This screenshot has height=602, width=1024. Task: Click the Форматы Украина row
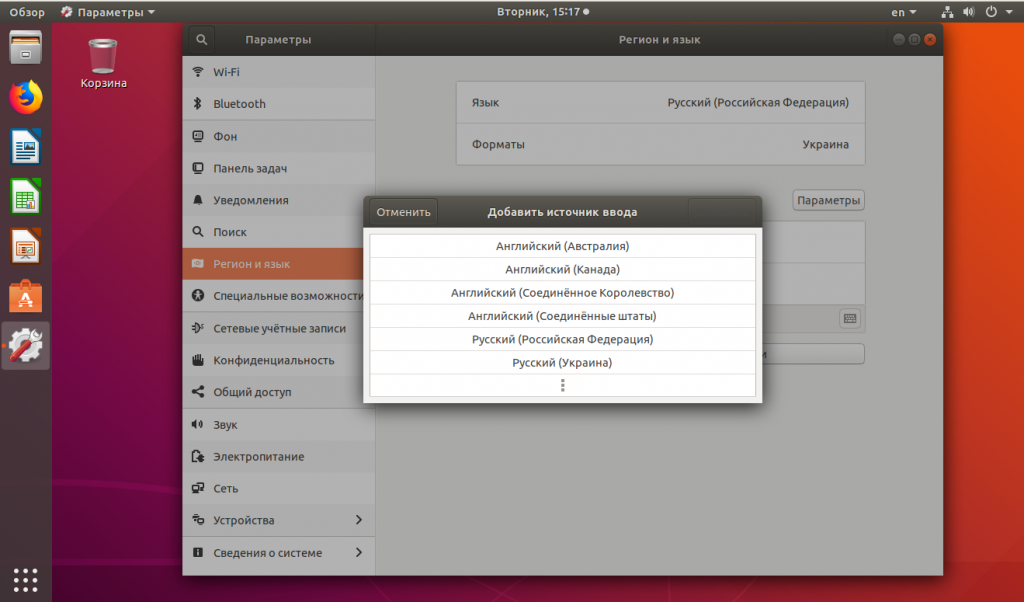660,144
